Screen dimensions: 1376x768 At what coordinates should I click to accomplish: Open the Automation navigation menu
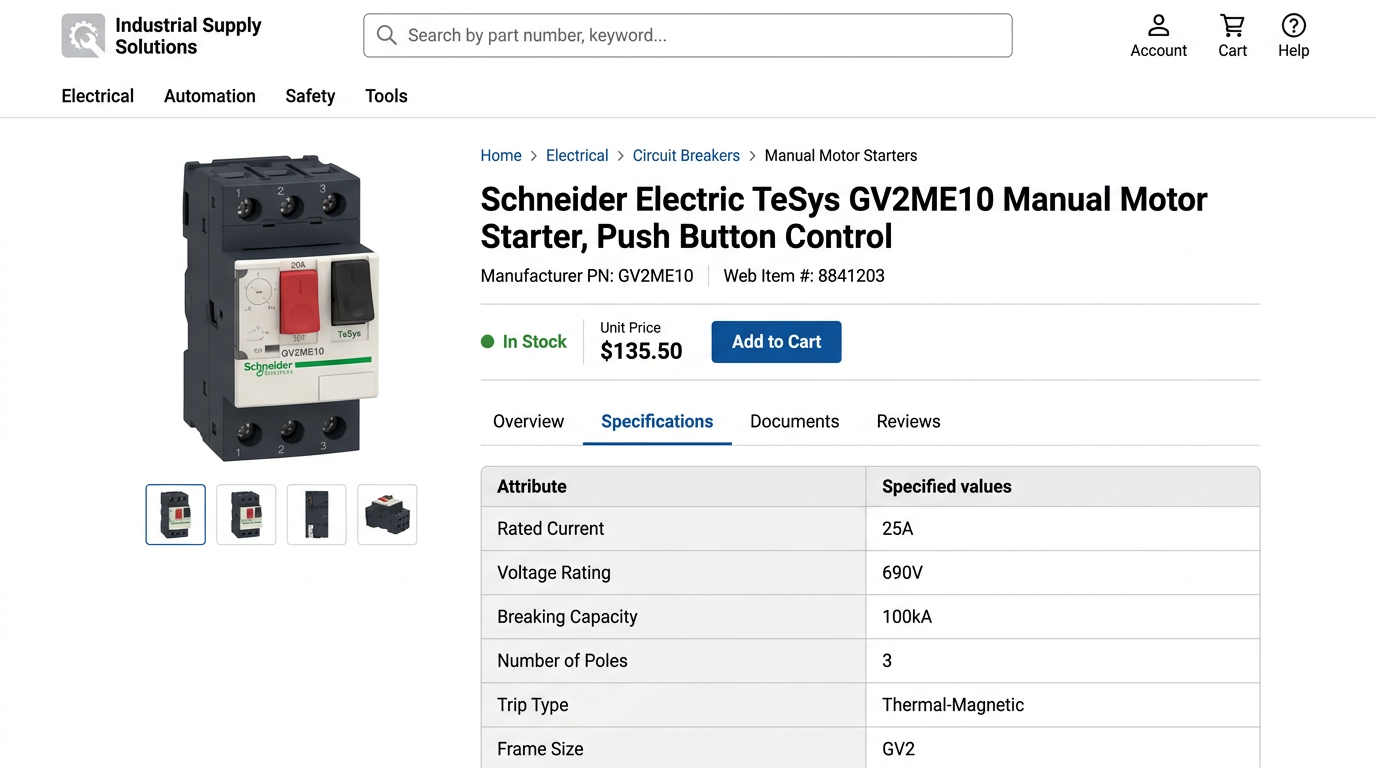coord(210,96)
